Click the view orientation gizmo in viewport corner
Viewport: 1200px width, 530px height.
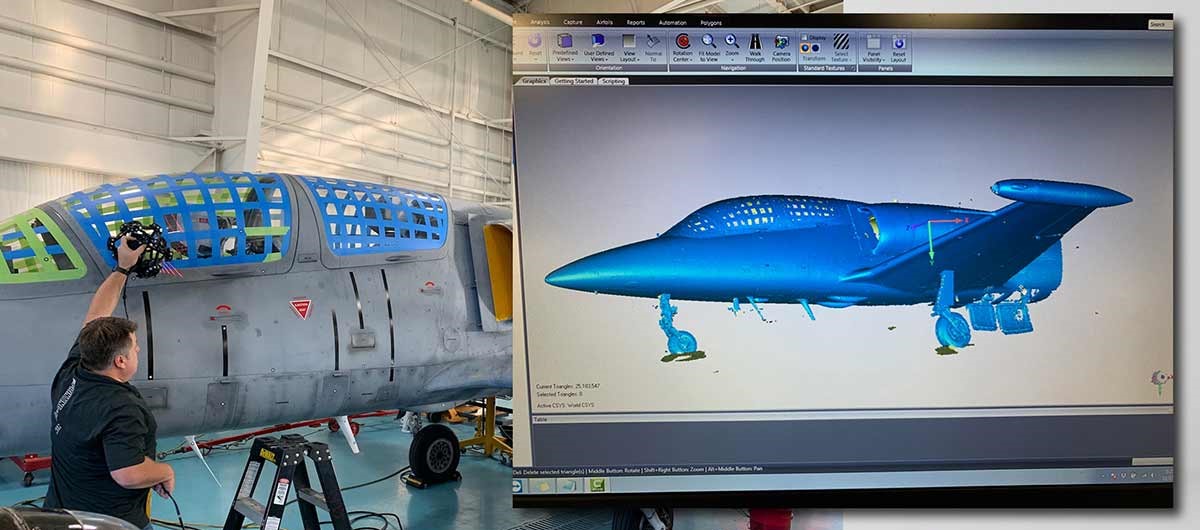coord(1160,378)
